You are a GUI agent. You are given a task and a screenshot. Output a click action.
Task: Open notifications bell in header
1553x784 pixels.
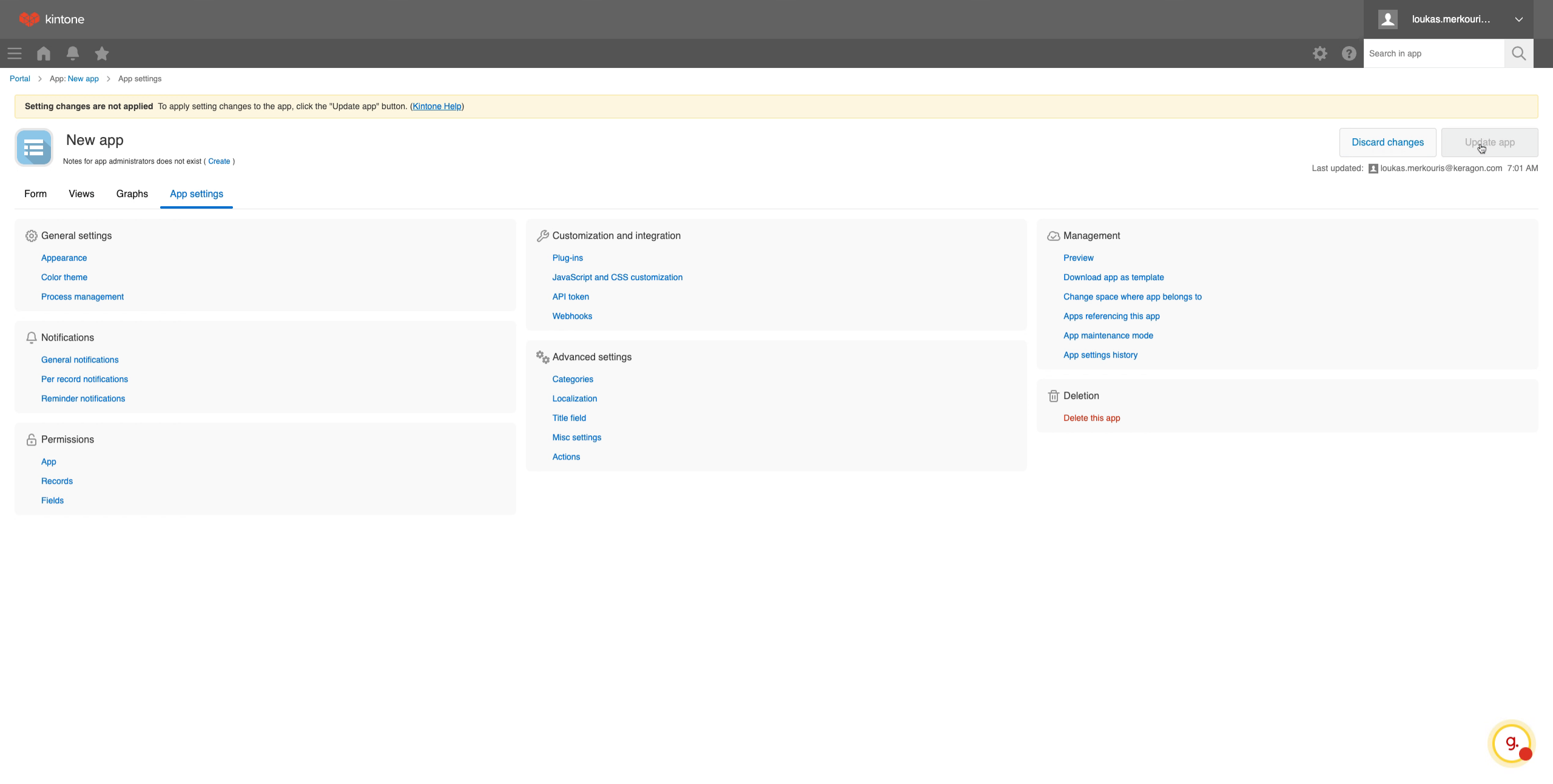pos(73,53)
